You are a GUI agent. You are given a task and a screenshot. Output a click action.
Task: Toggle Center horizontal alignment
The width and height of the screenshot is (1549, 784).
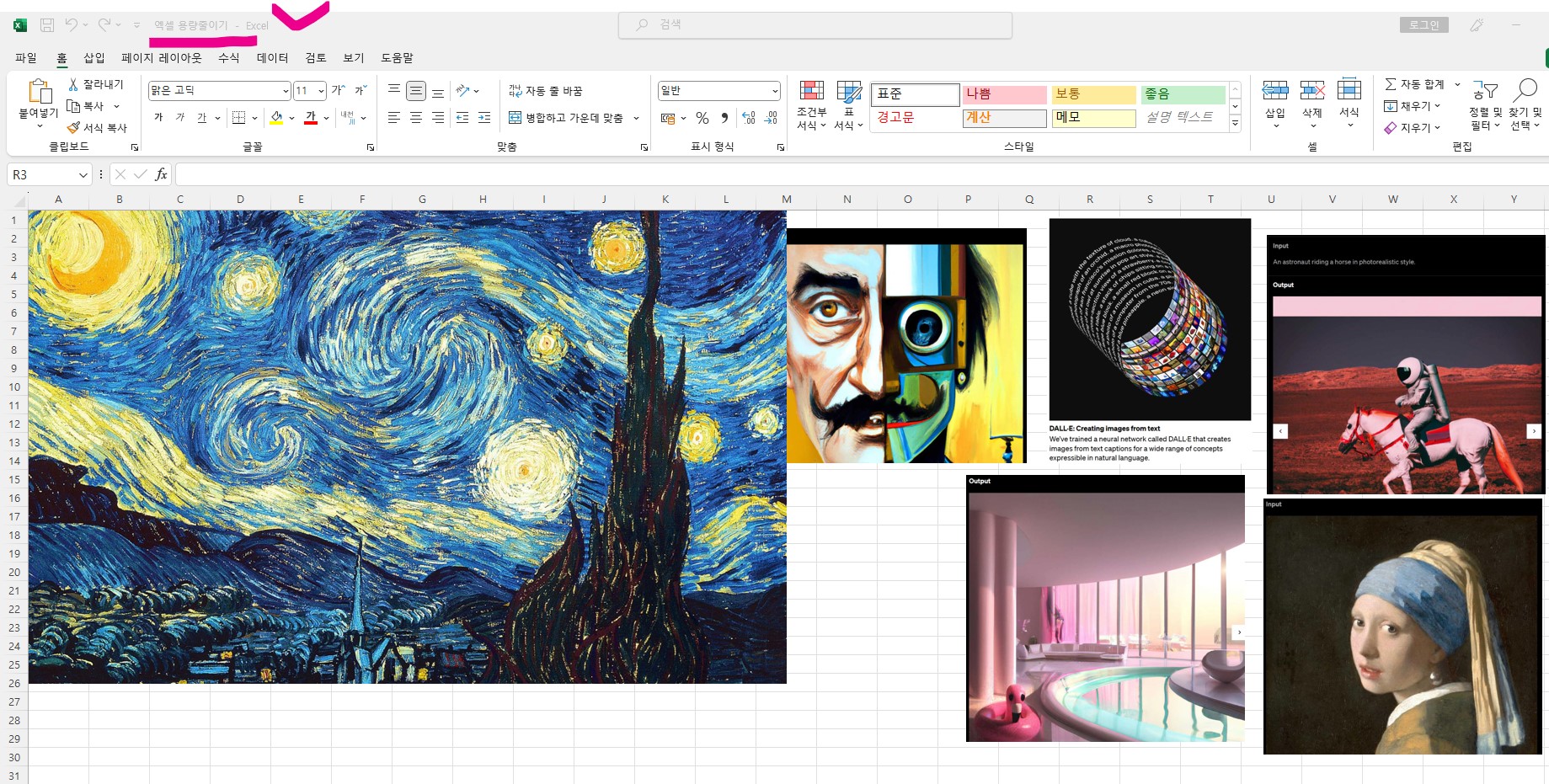pos(416,118)
